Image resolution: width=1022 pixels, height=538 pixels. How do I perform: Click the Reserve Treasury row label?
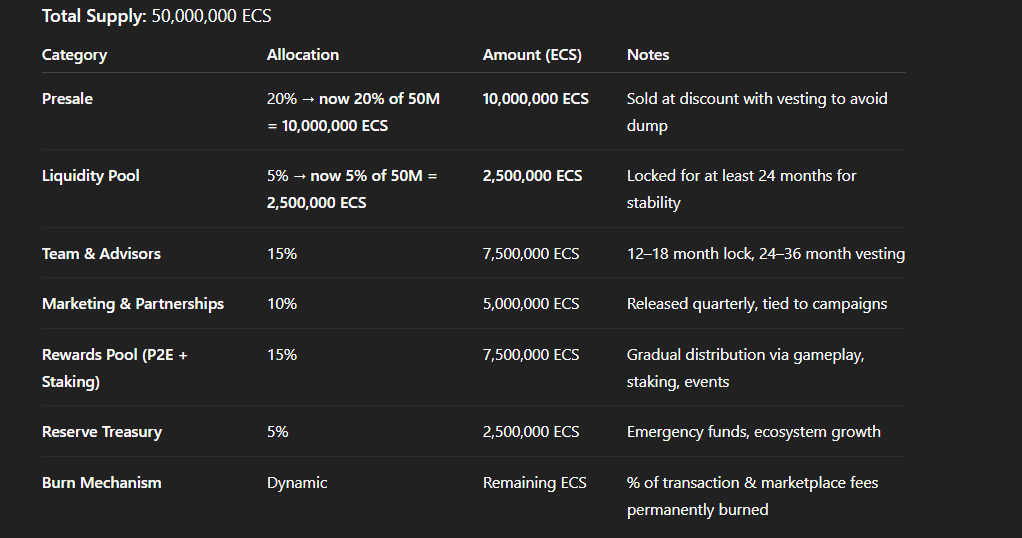coord(102,432)
